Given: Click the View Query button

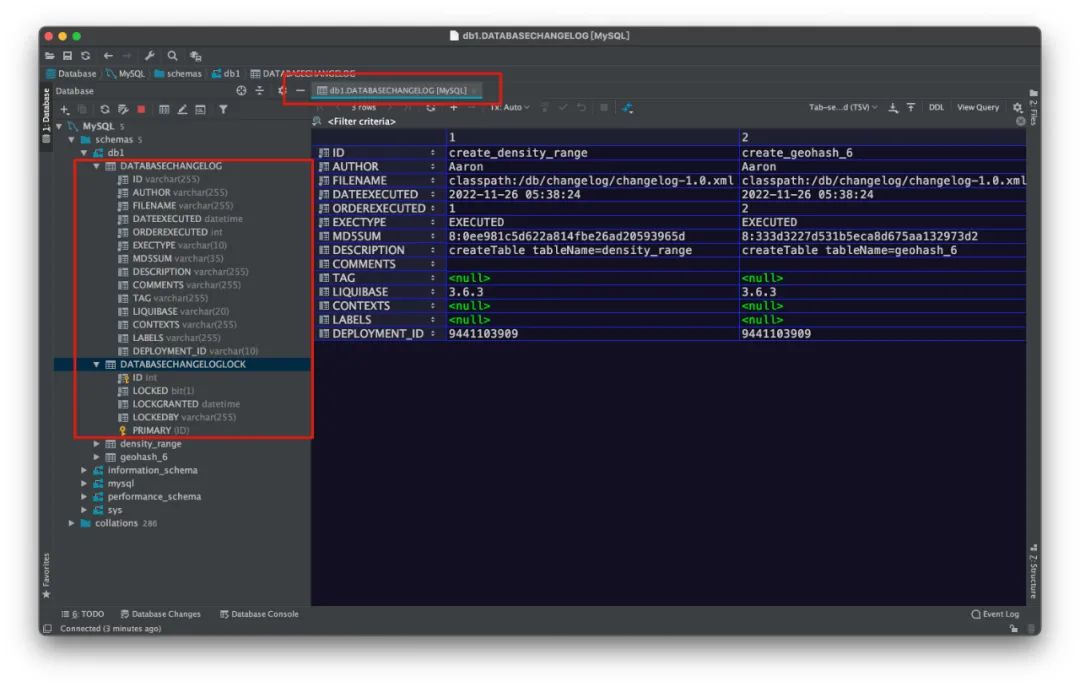Looking at the screenshot, I should point(977,107).
